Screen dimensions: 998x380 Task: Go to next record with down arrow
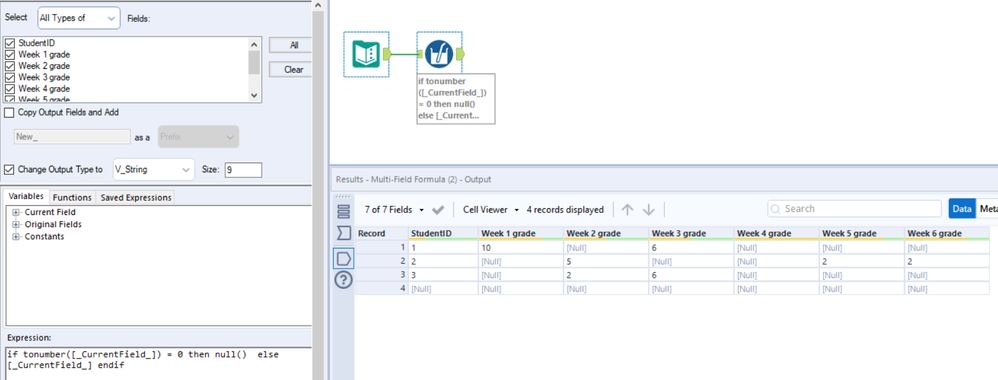pos(649,209)
